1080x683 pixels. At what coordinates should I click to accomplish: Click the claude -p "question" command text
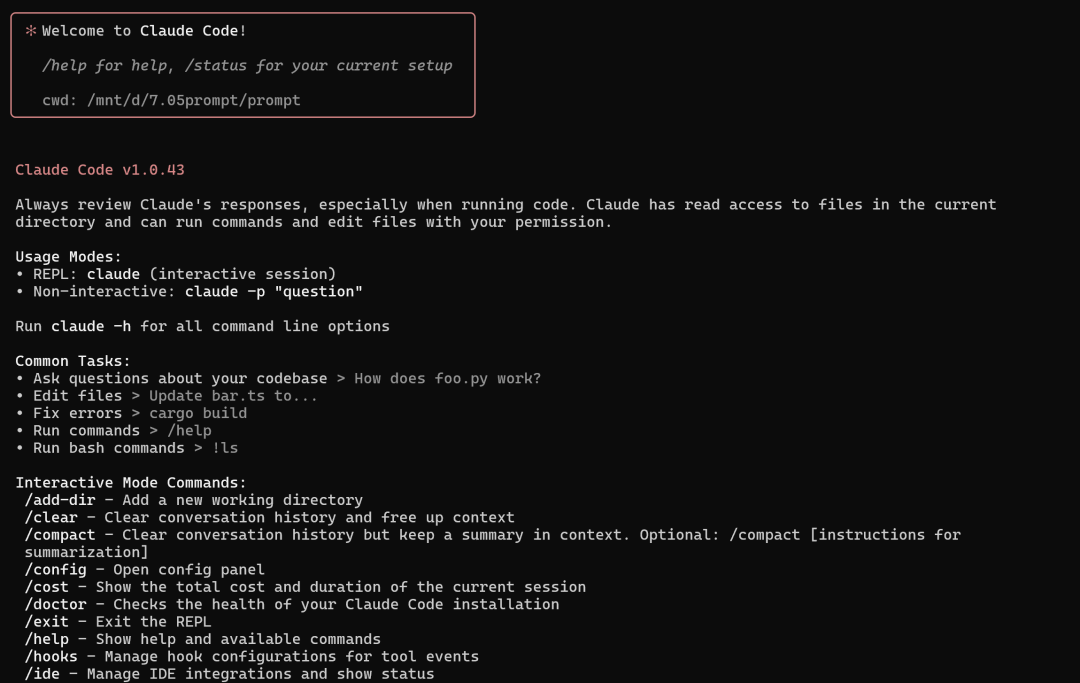coord(273,291)
